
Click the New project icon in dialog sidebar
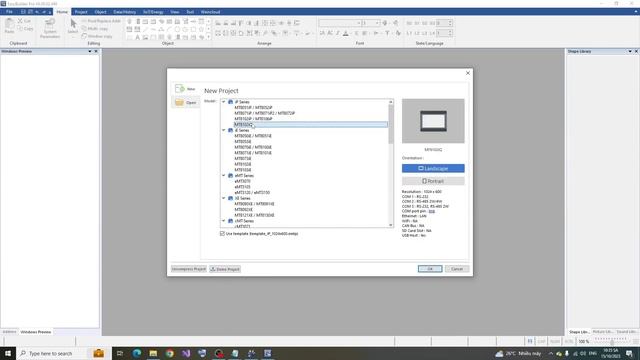[x=180, y=89]
